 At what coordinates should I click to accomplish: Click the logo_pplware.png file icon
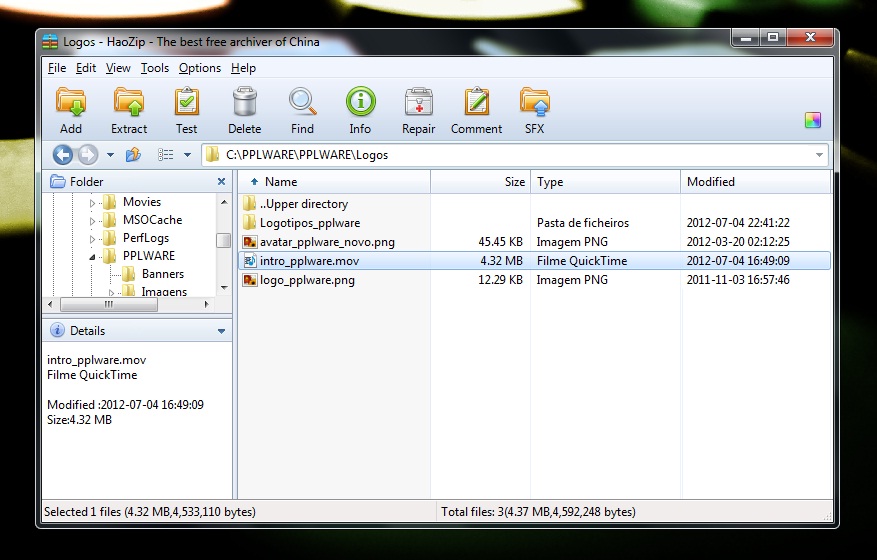[249, 280]
